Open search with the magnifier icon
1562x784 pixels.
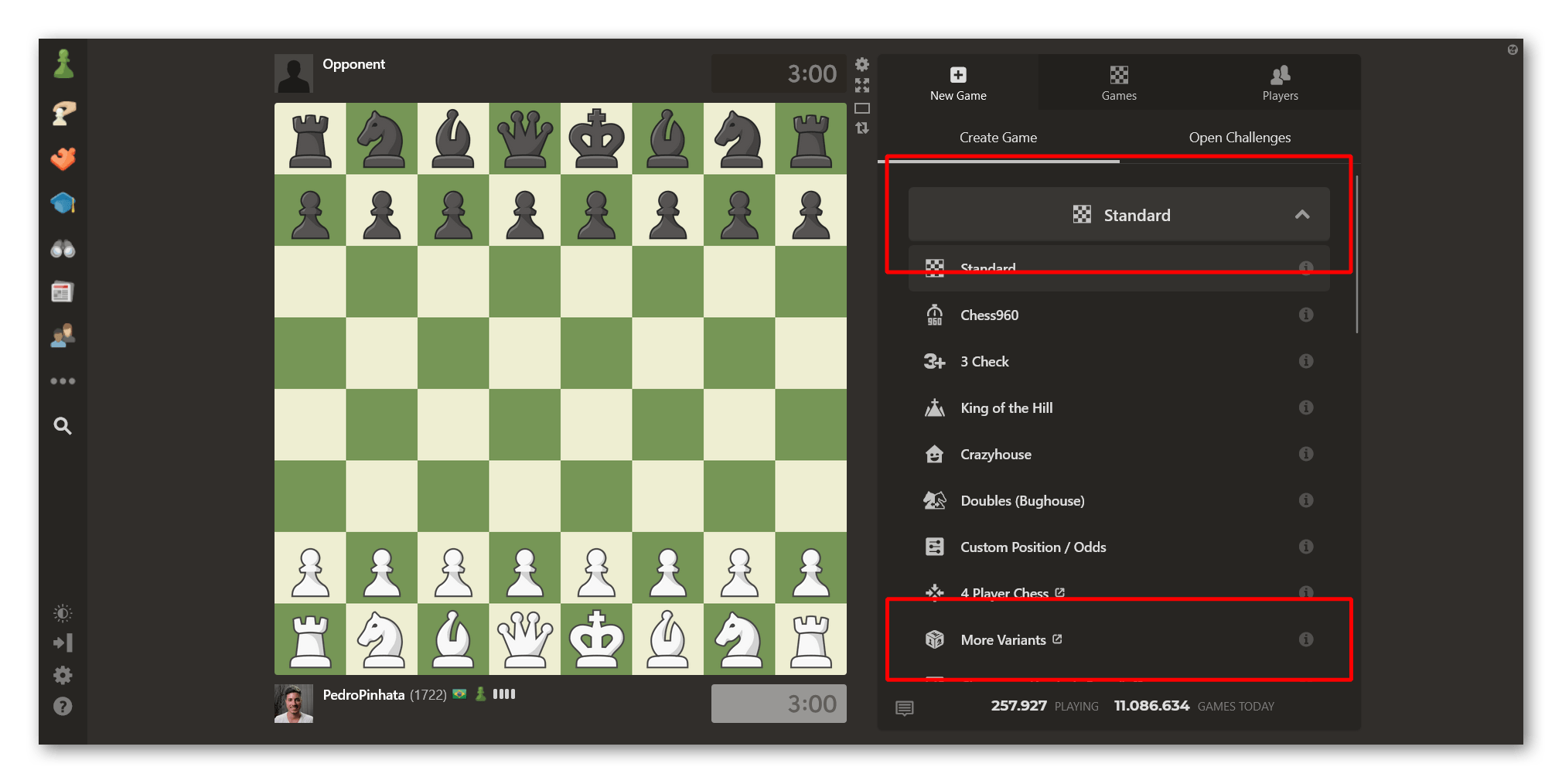pos(63,426)
